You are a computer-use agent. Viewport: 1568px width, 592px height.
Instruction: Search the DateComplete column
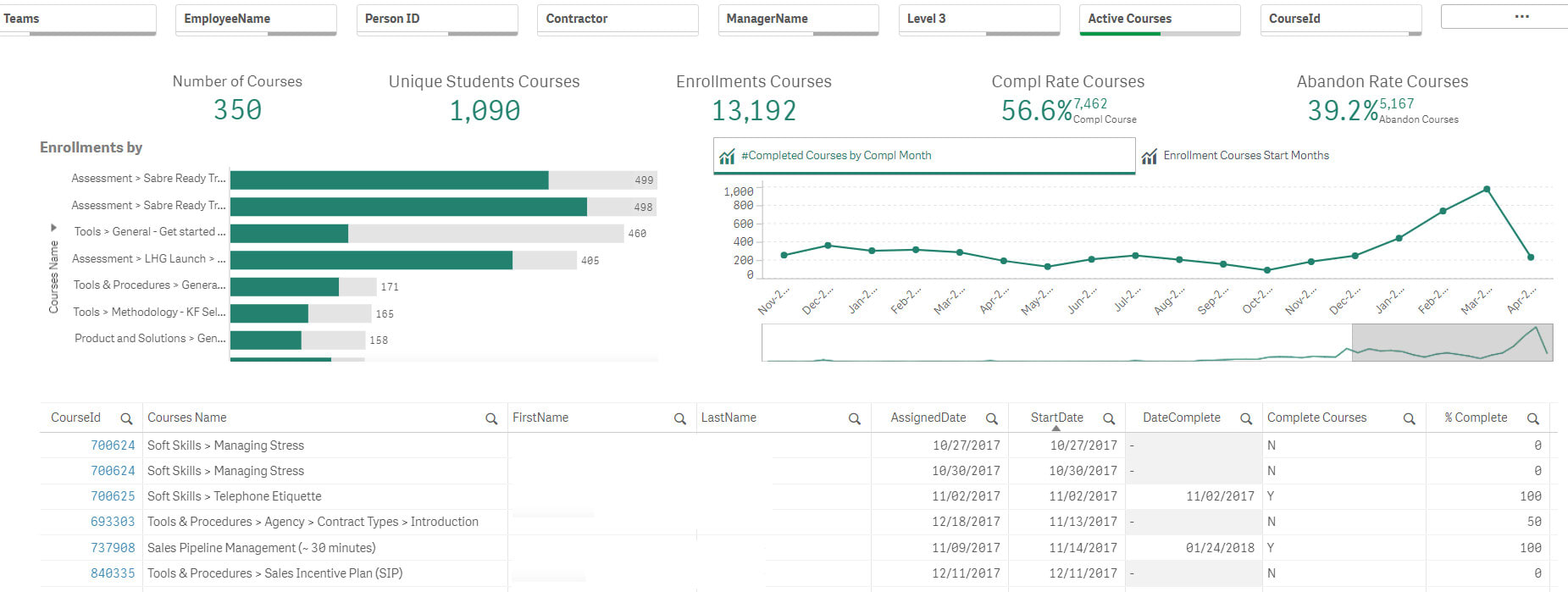[1246, 418]
